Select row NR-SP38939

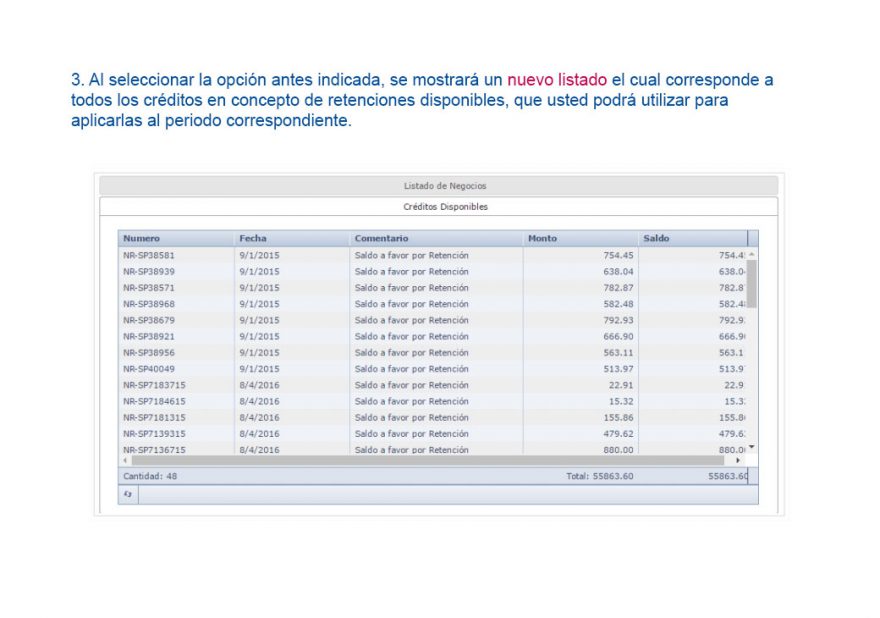pyautogui.click(x=433, y=272)
